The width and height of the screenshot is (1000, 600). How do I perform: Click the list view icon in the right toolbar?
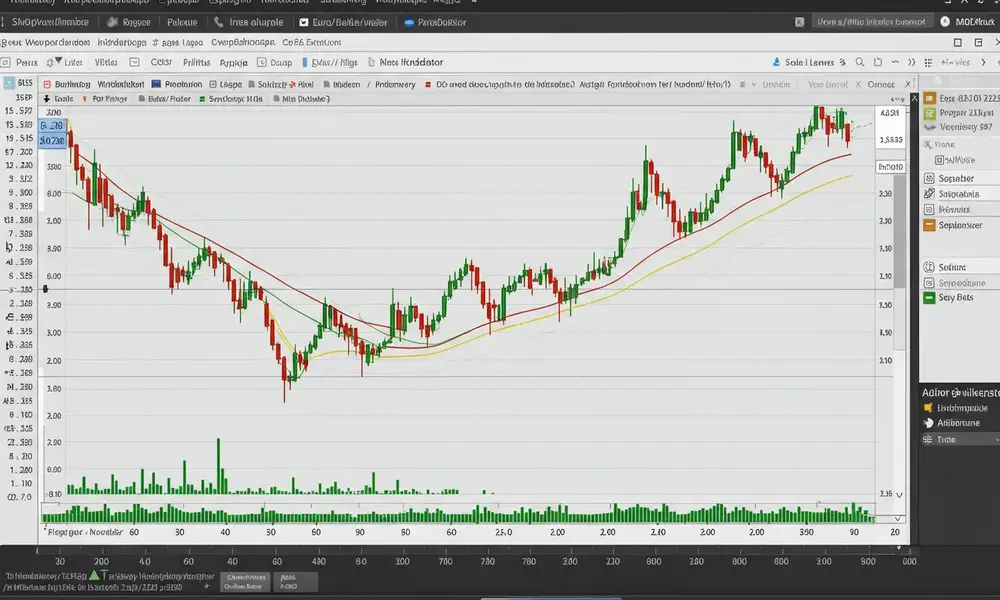pyautogui.click(x=928, y=62)
